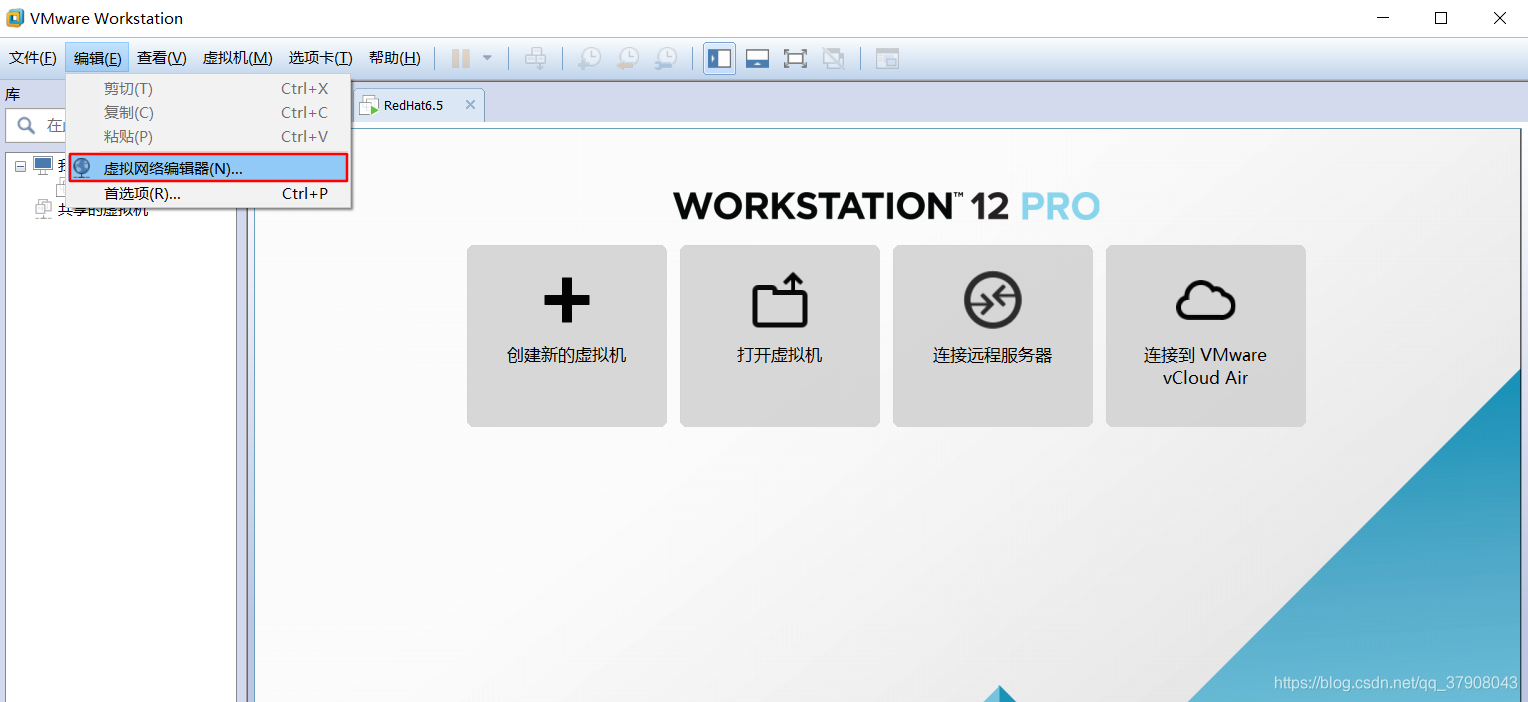Collapse the My Computer tree node
This screenshot has width=1528, height=702.
(x=20, y=166)
